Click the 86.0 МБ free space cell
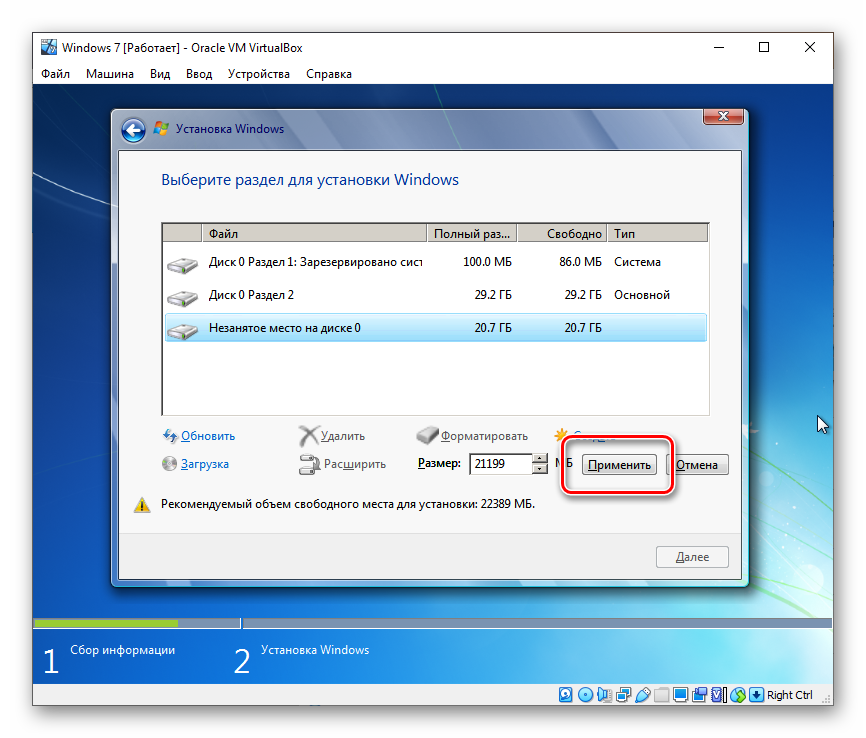The width and height of the screenshot is (866, 738). pos(580,262)
